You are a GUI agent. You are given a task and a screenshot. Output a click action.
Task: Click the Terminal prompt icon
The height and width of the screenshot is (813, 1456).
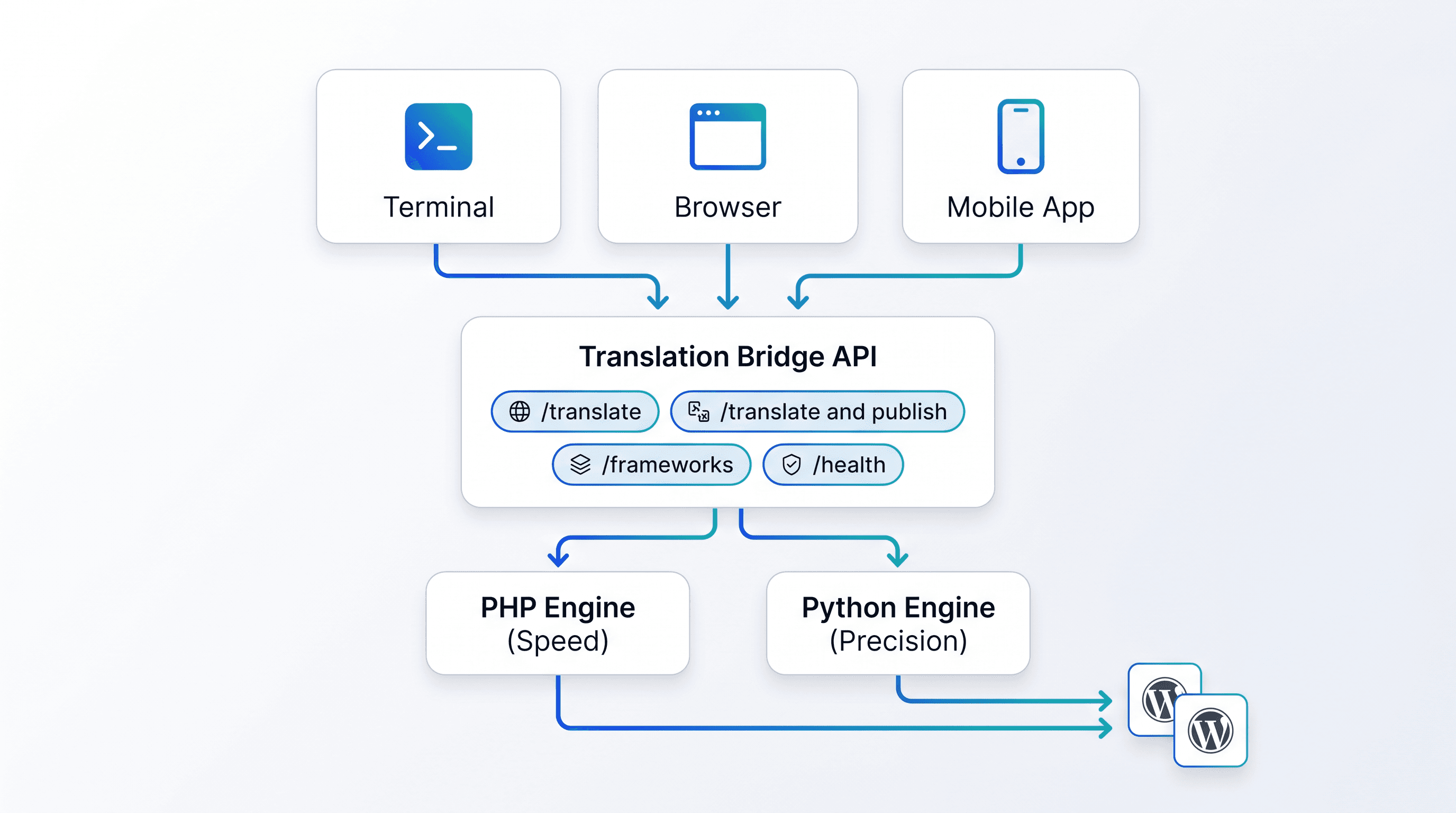(x=439, y=136)
